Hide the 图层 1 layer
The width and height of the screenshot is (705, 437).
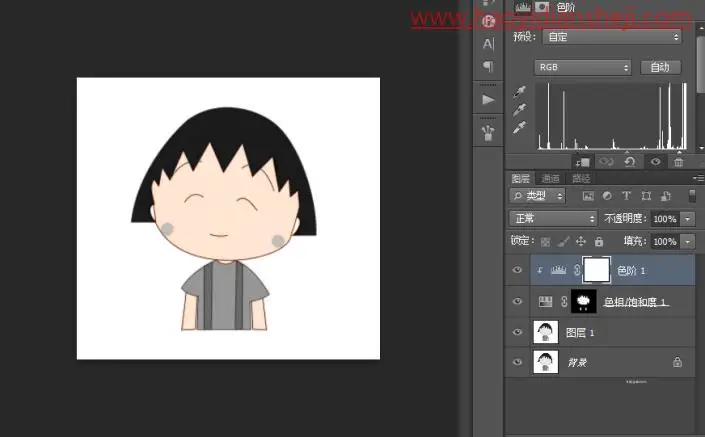[518, 332]
